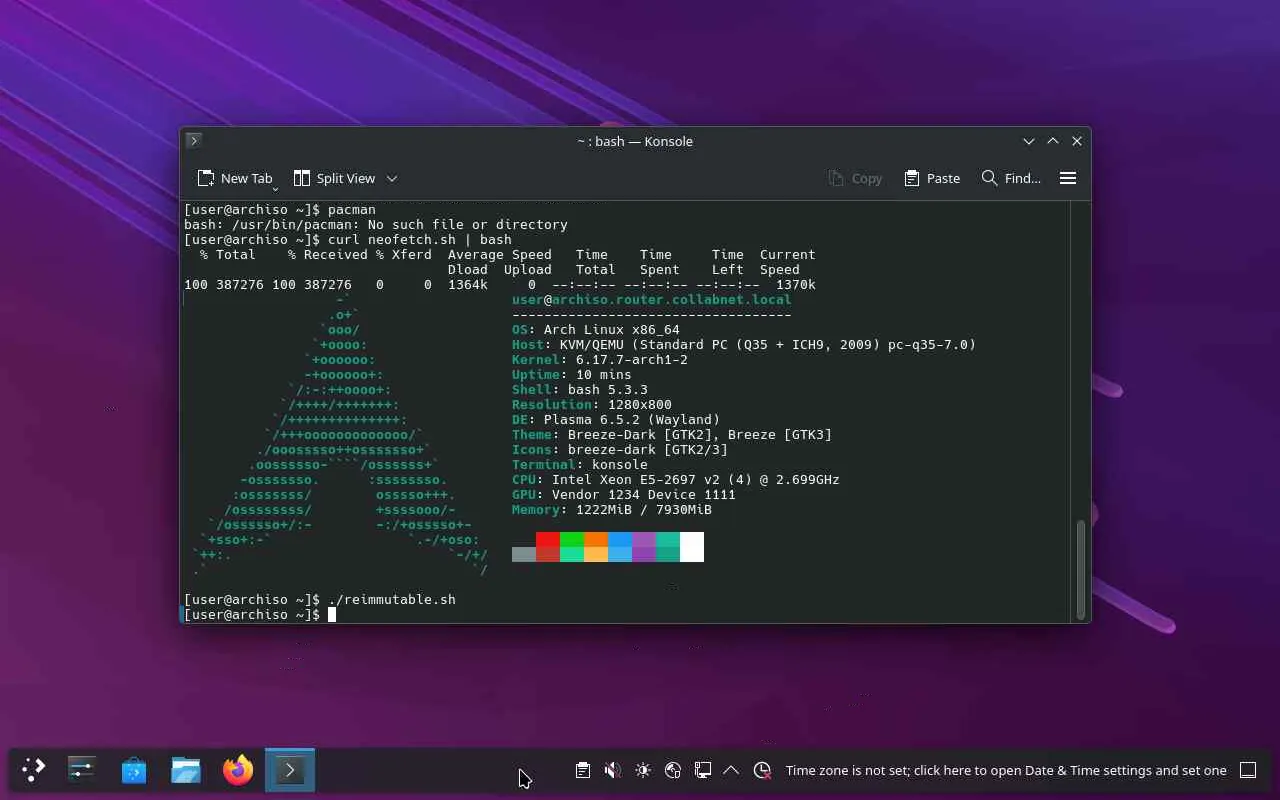Click the Konsole title text "~ : bash — Konsole"
This screenshot has height=800, width=1280.
coord(635,141)
